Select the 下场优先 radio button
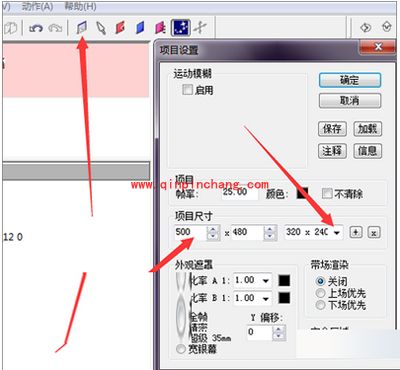This screenshot has width=400, height=370. click(x=320, y=305)
